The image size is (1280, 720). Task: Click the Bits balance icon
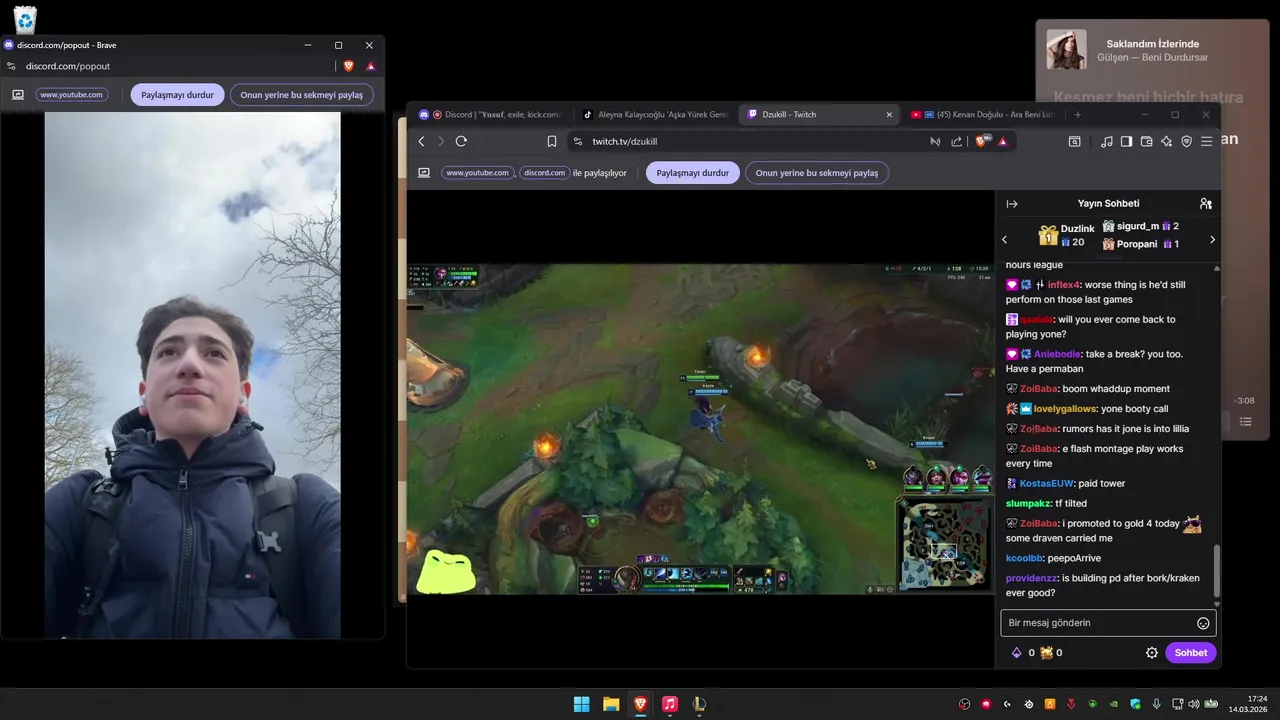[1017, 653]
